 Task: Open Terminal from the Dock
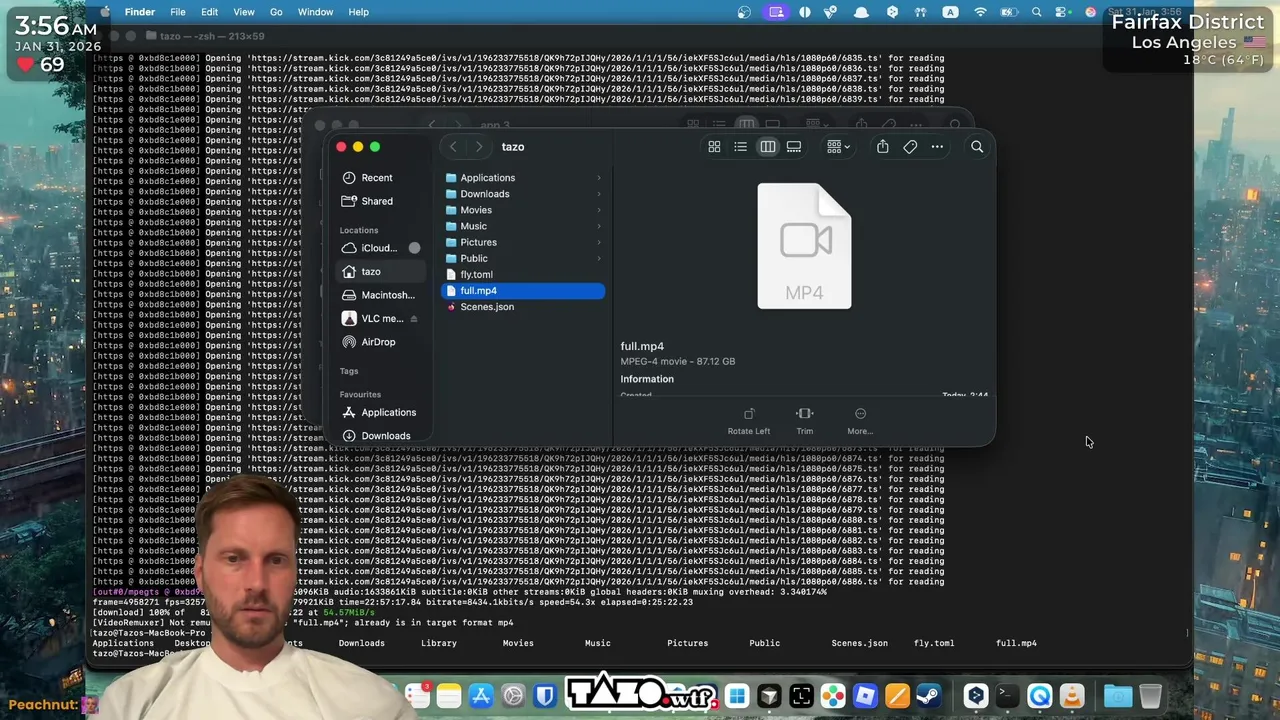(x=1007, y=696)
